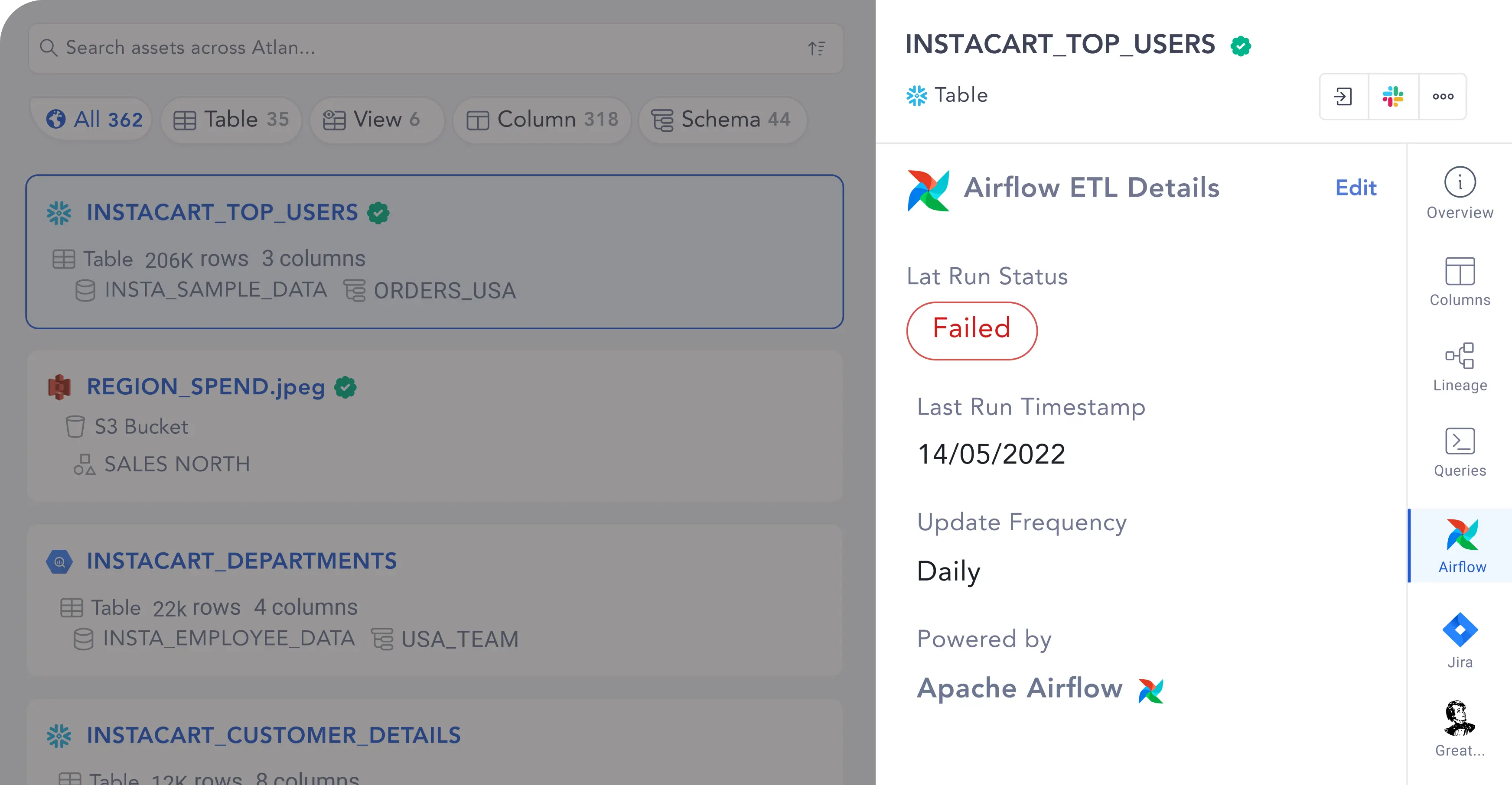The width and height of the screenshot is (1512, 785).
Task: Open the REGION_SPEND.jpeg asset
Action: (206, 386)
